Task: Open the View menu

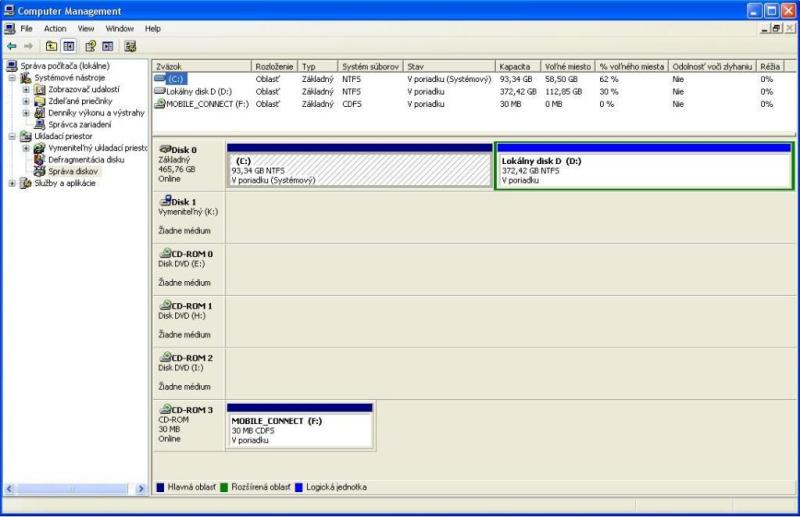Action: pyautogui.click(x=86, y=29)
